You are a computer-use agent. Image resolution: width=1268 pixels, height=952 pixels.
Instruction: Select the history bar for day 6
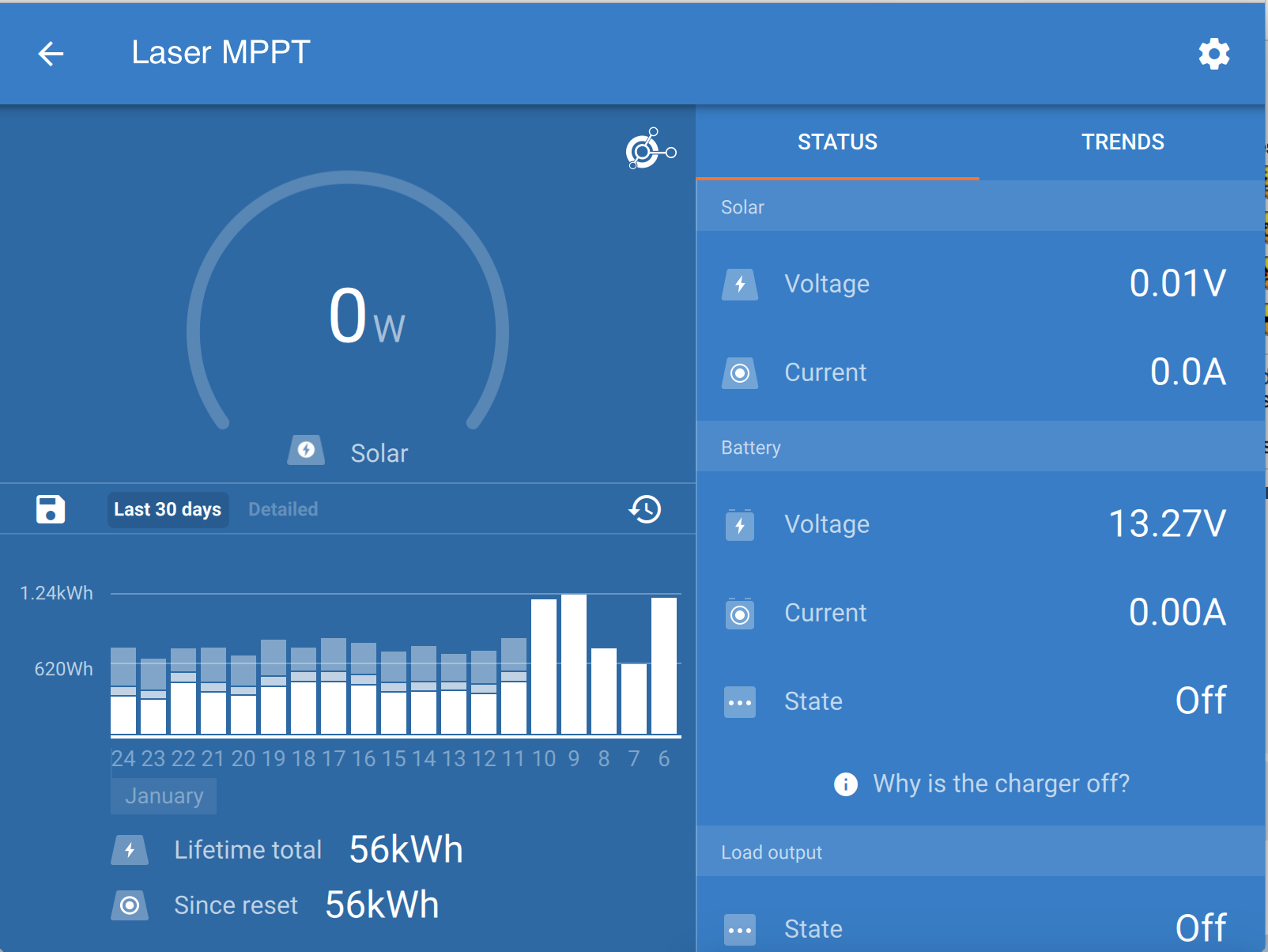pyautogui.click(x=664, y=666)
